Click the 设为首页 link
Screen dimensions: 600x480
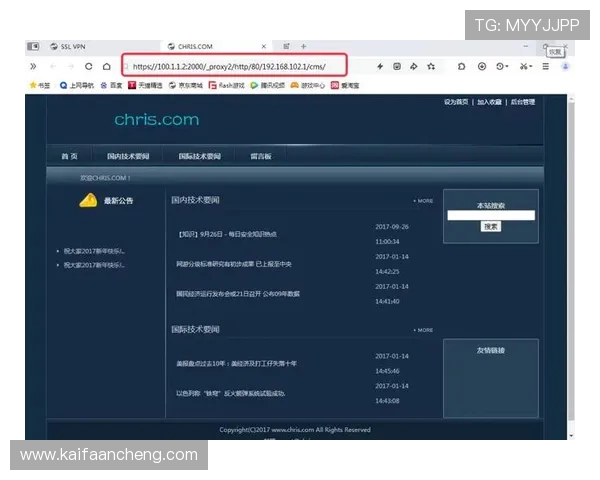tap(456, 102)
